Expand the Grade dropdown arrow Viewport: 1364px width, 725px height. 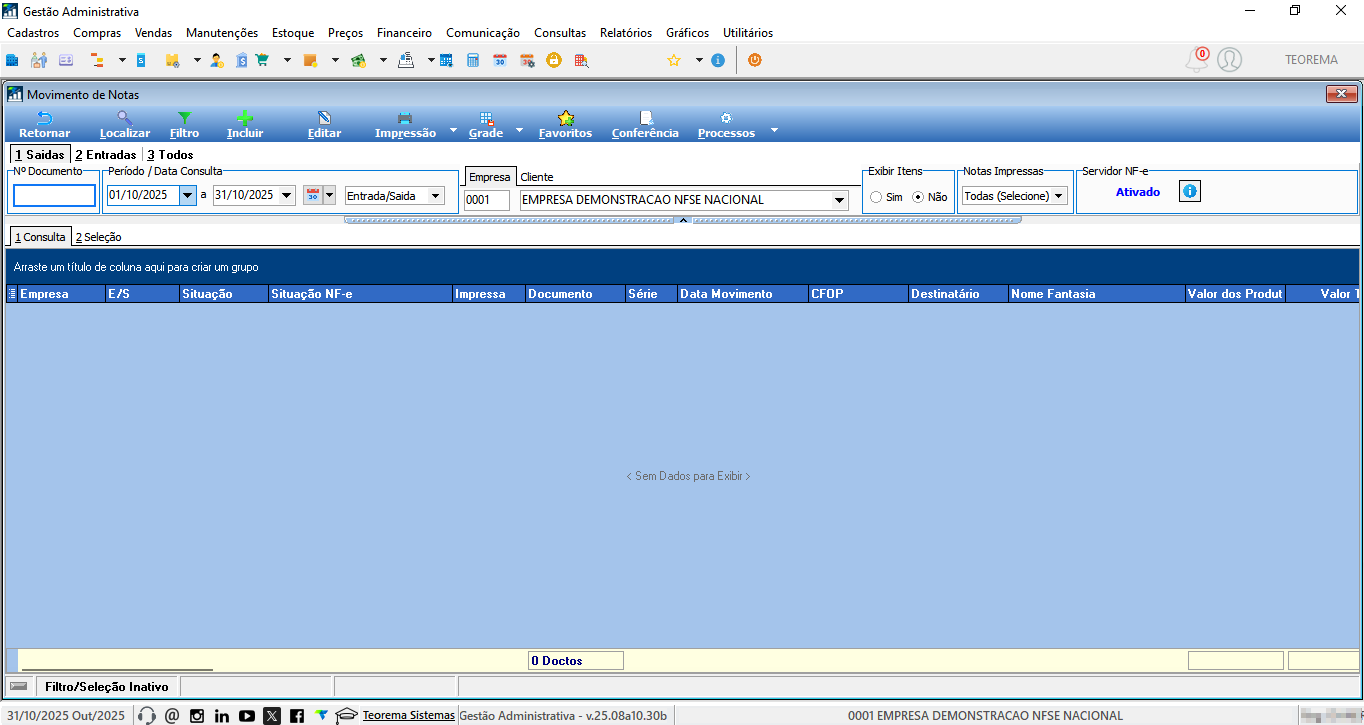click(519, 130)
